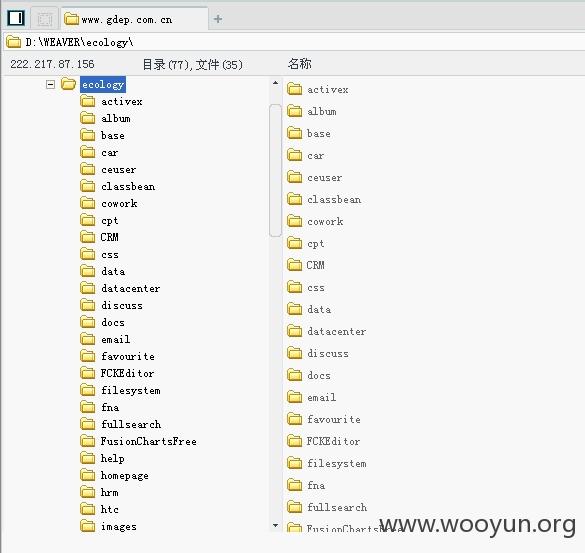
Task: Select filesystem in the folder tree
Action: pos(131,390)
